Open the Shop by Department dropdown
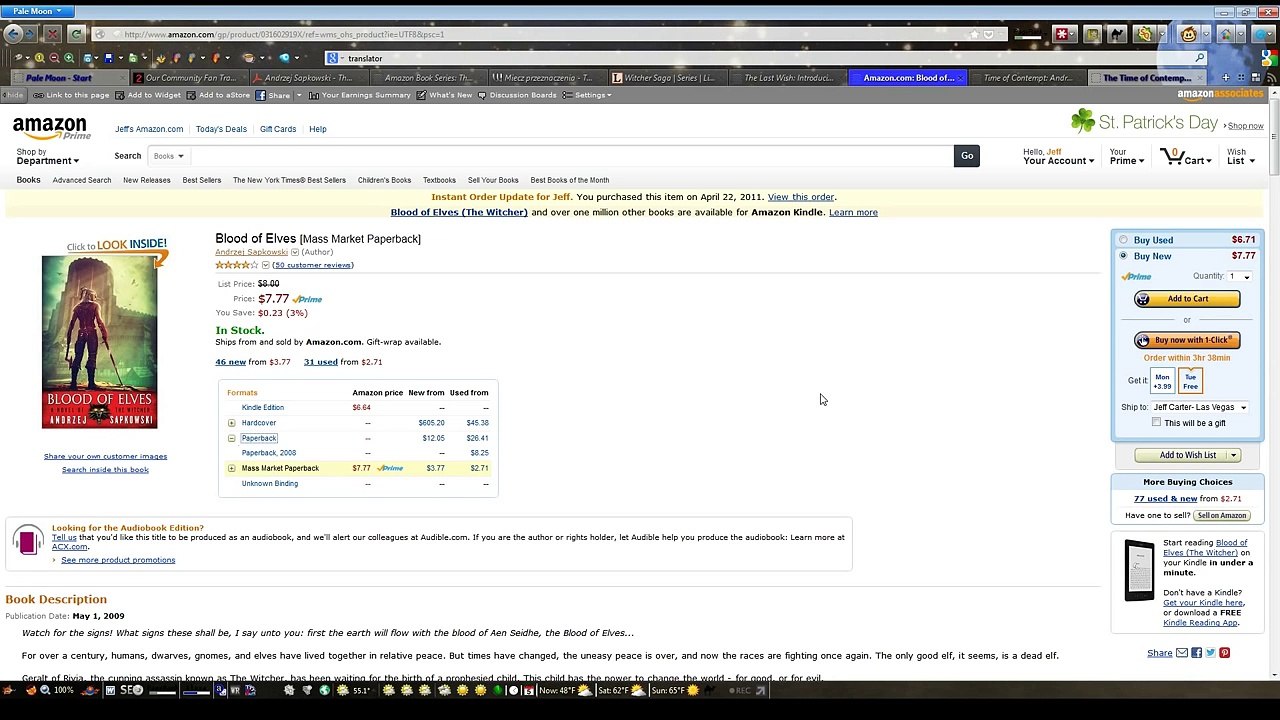 point(47,156)
